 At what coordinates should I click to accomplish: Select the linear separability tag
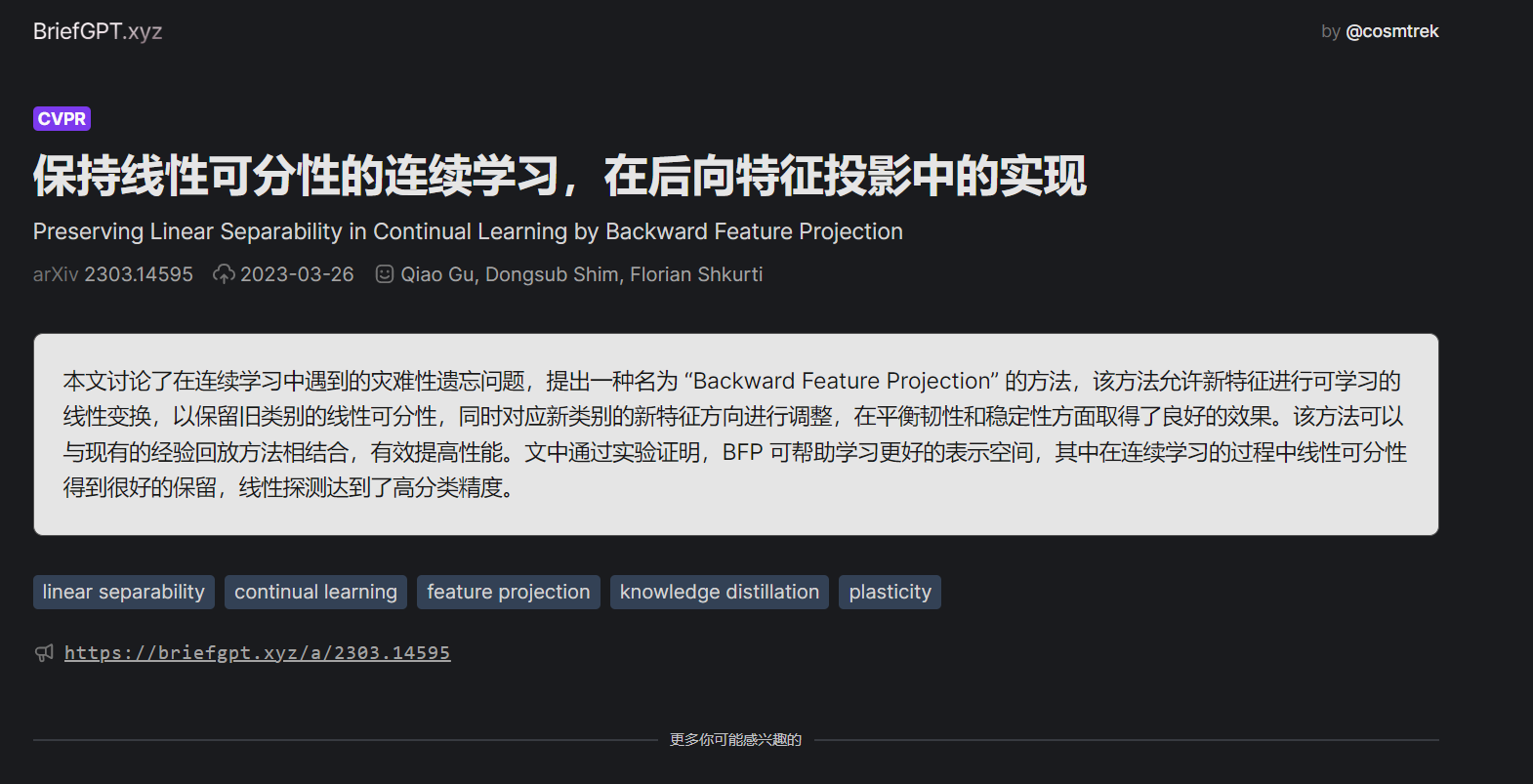tap(124, 592)
